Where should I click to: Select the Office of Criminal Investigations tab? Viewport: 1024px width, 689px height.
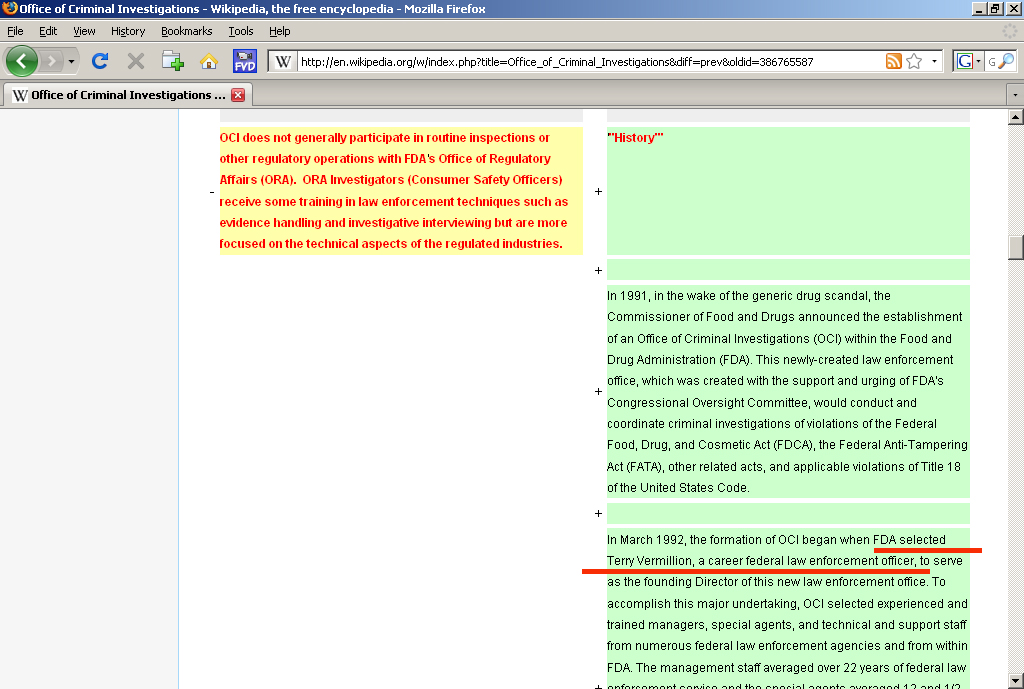(x=128, y=95)
